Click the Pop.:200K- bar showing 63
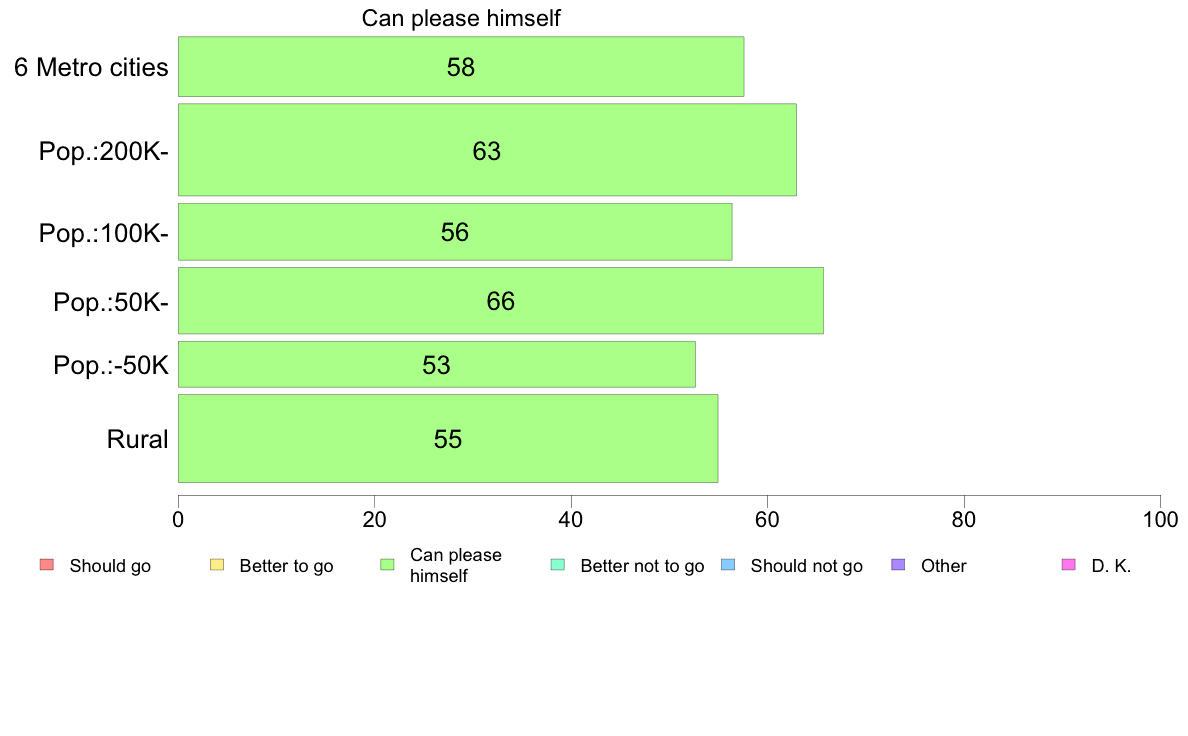 [x=487, y=150]
